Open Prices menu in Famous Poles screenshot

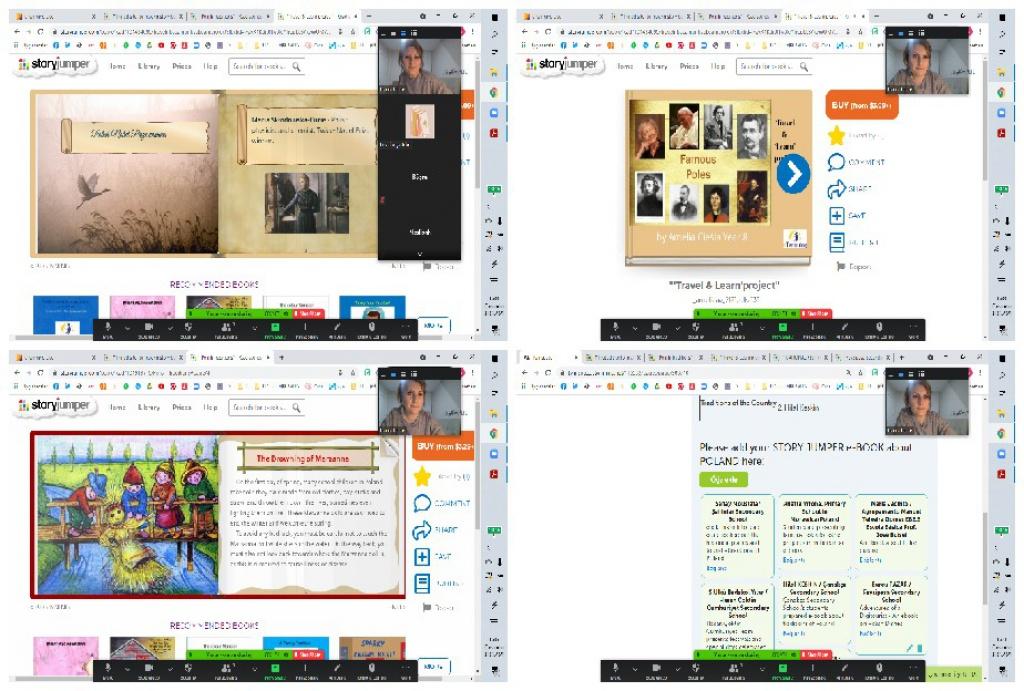[689, 66]
